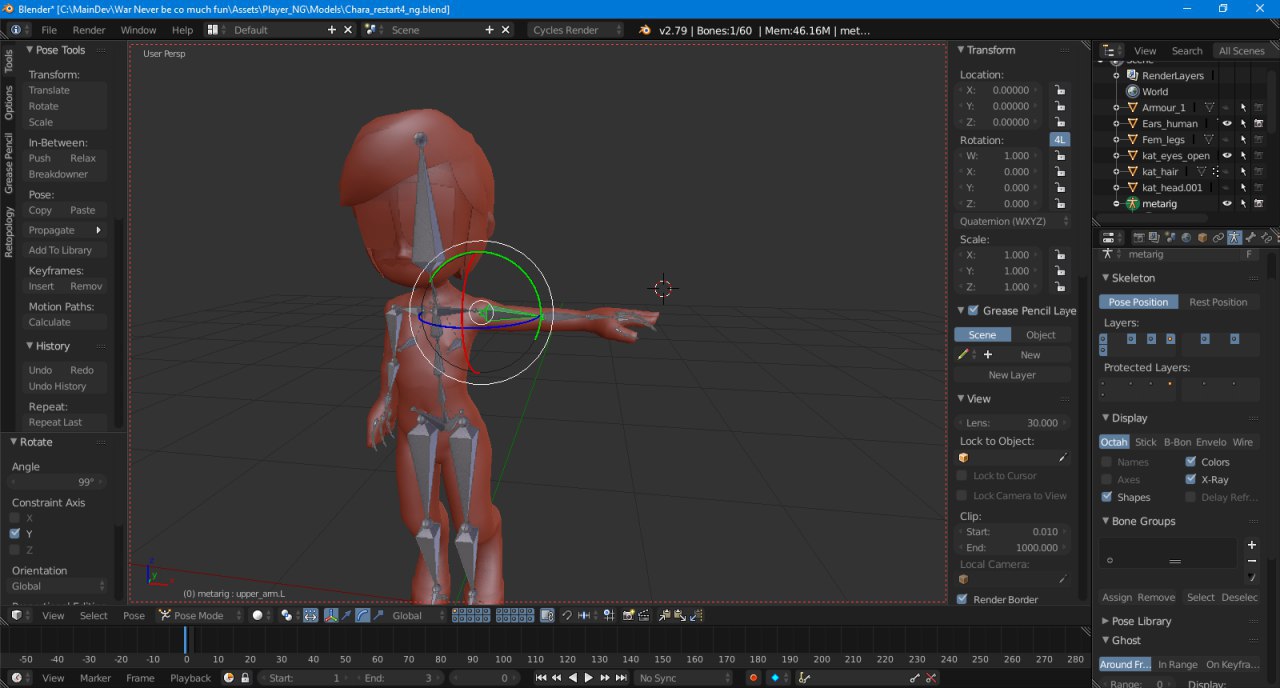Open the armature data properties tab

[1234, 238]
